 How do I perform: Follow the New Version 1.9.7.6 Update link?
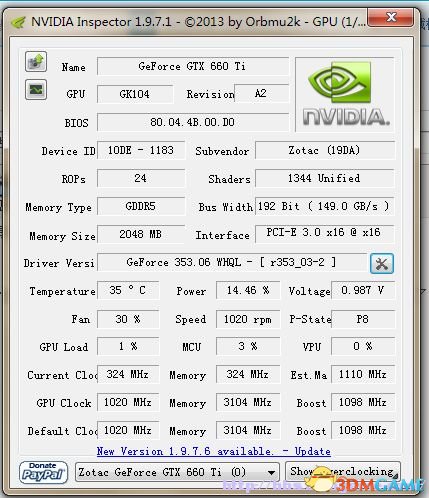213,451
